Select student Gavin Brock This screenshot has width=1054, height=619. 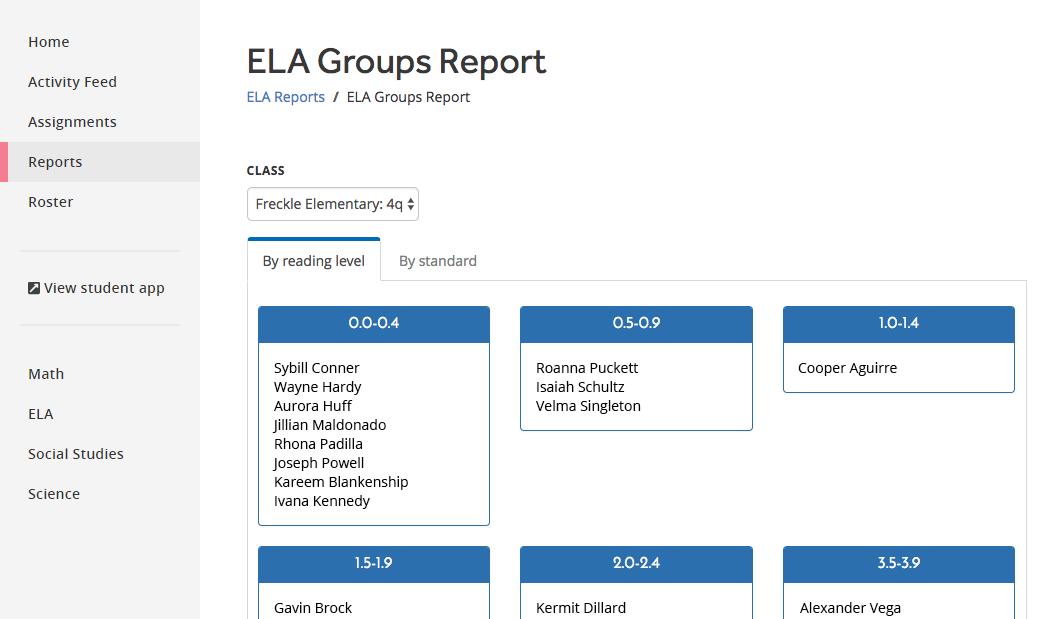tap(313, 608)
